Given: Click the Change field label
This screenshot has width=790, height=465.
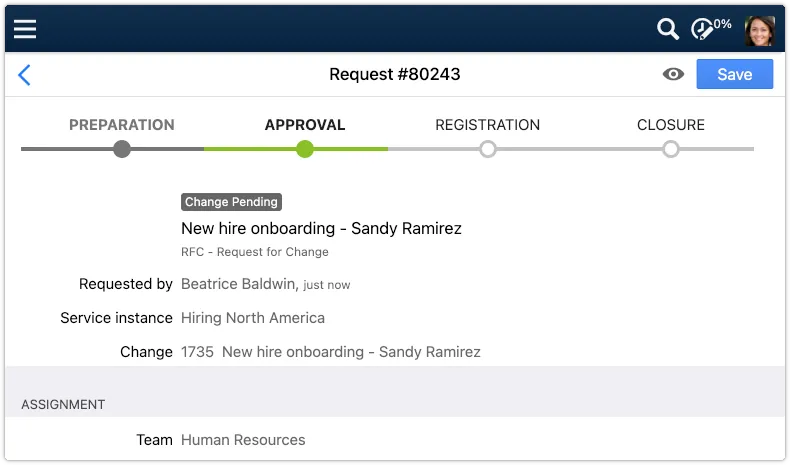Looking at the screenshot, I should tap(147, 352).
